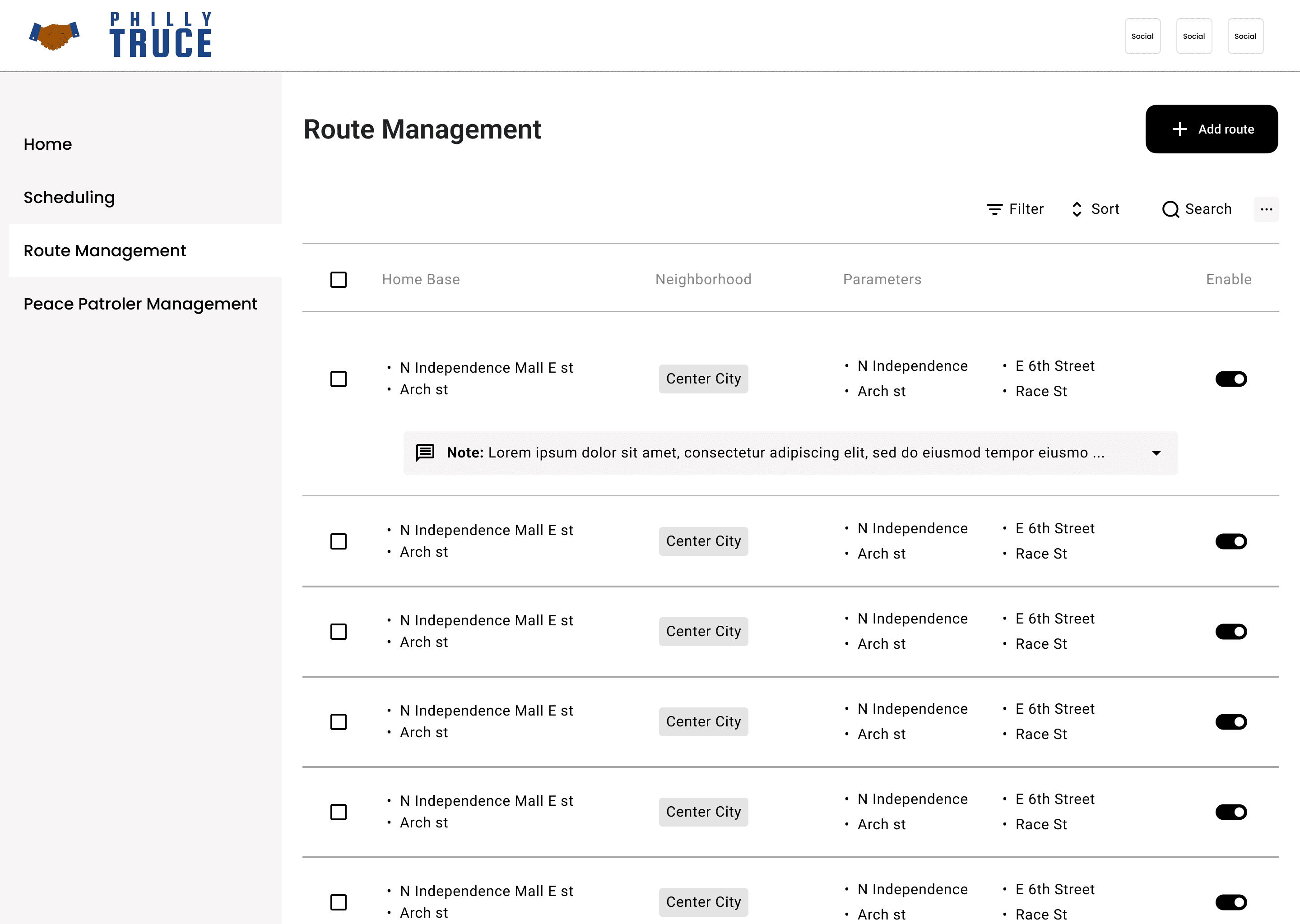Disable the first route's Enable toggle
Image resolution: width=1300 pixels, height=924 pixels.
(1231, 379)
